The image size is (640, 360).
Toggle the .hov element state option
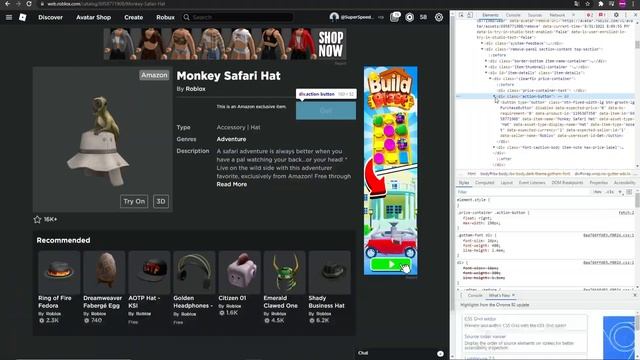tap(598, 192)
